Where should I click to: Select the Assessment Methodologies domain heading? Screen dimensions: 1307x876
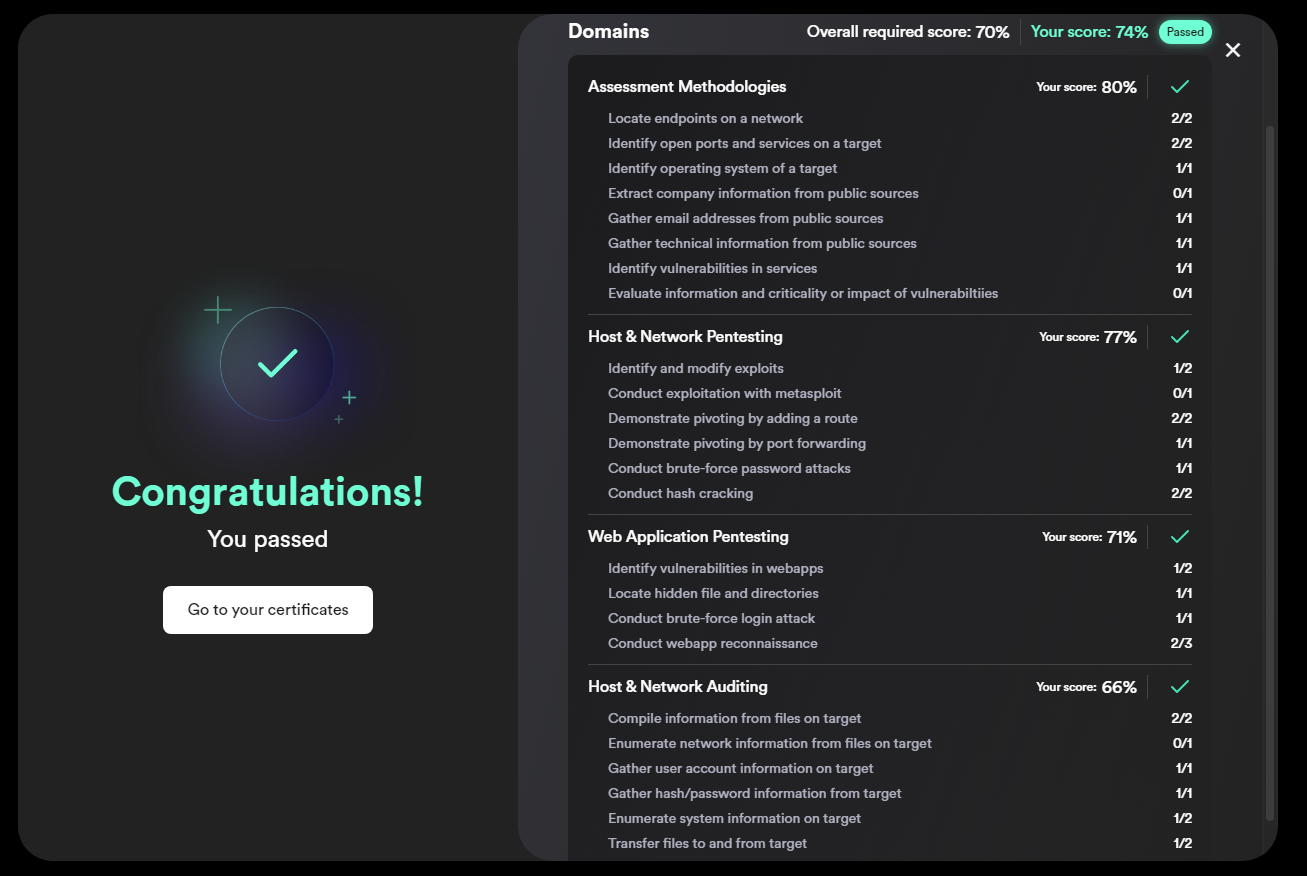coord(687,87)
